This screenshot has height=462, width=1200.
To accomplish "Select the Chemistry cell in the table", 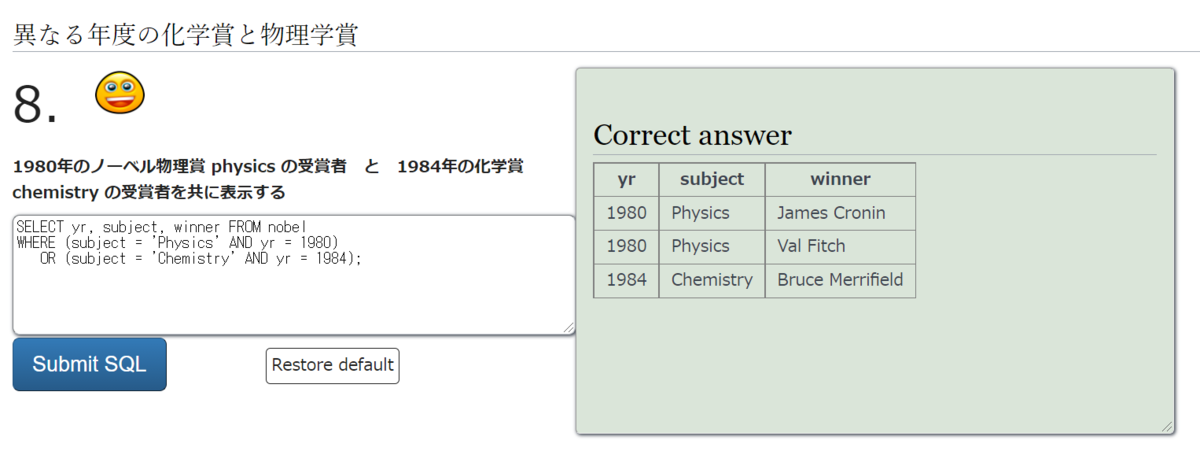I will [x=712, y=280].
